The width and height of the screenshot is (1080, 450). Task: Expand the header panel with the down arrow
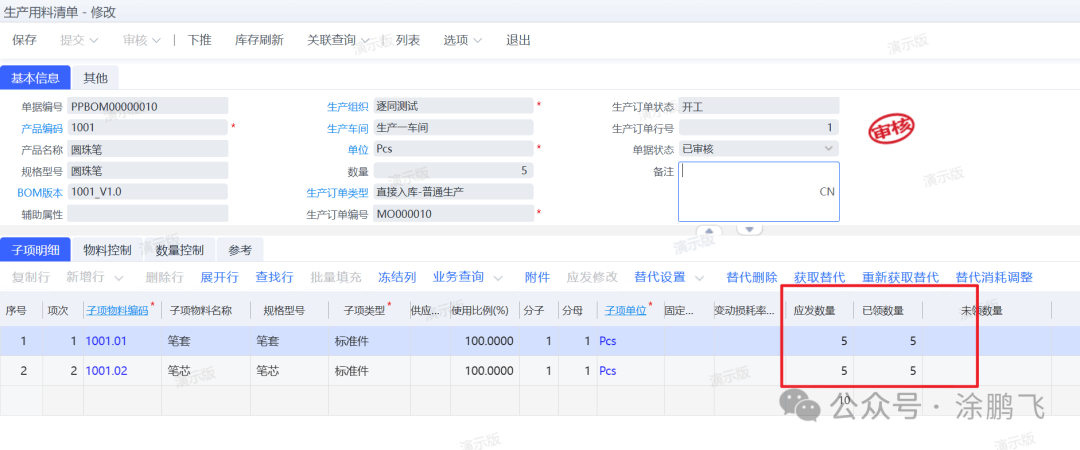[x=749, y=229]
